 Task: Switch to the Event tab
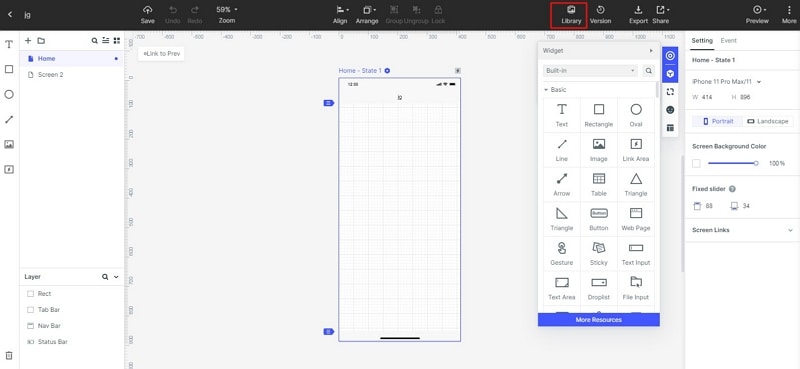pos(729,41)
